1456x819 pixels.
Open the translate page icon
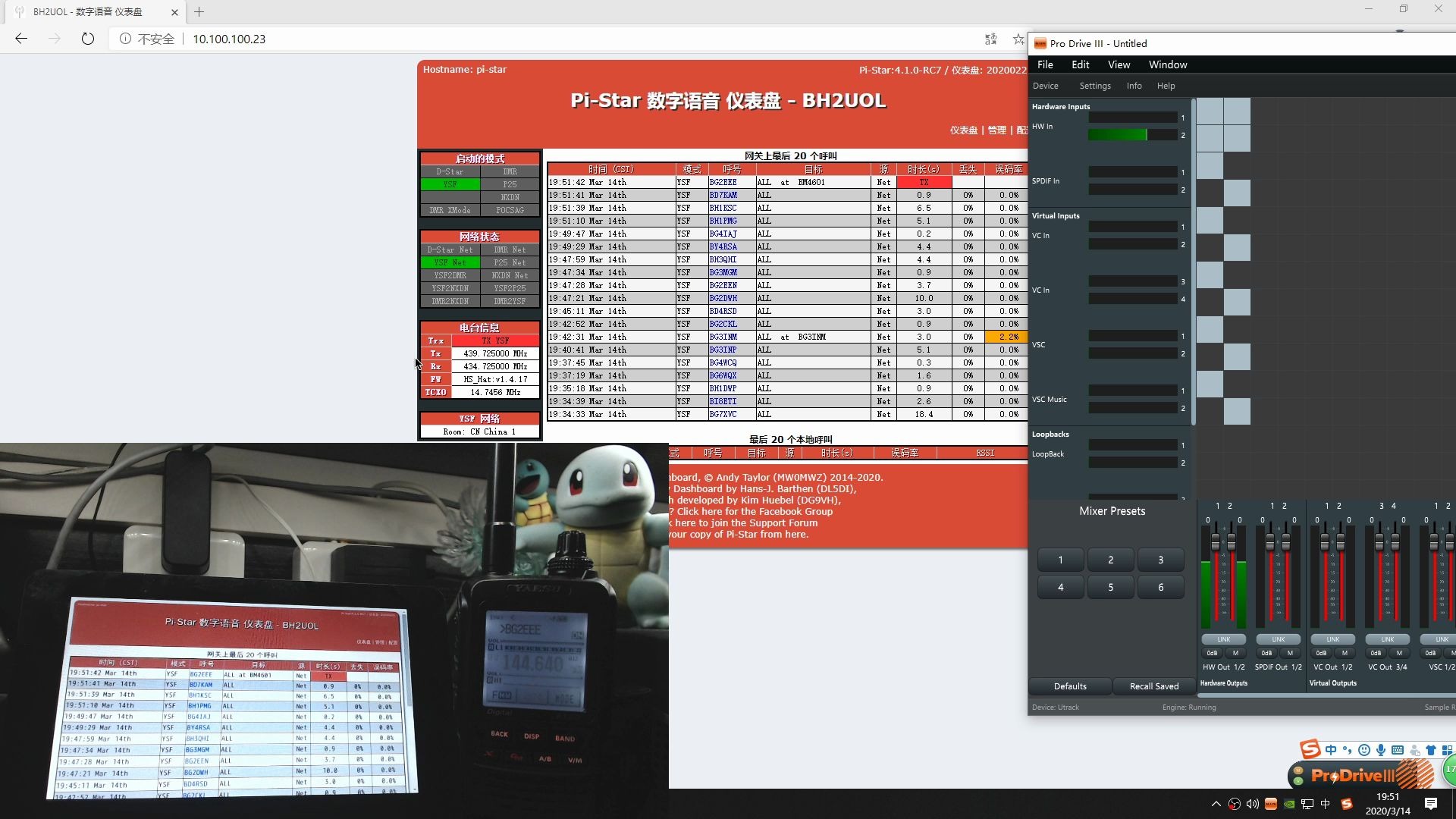[990, 39]
